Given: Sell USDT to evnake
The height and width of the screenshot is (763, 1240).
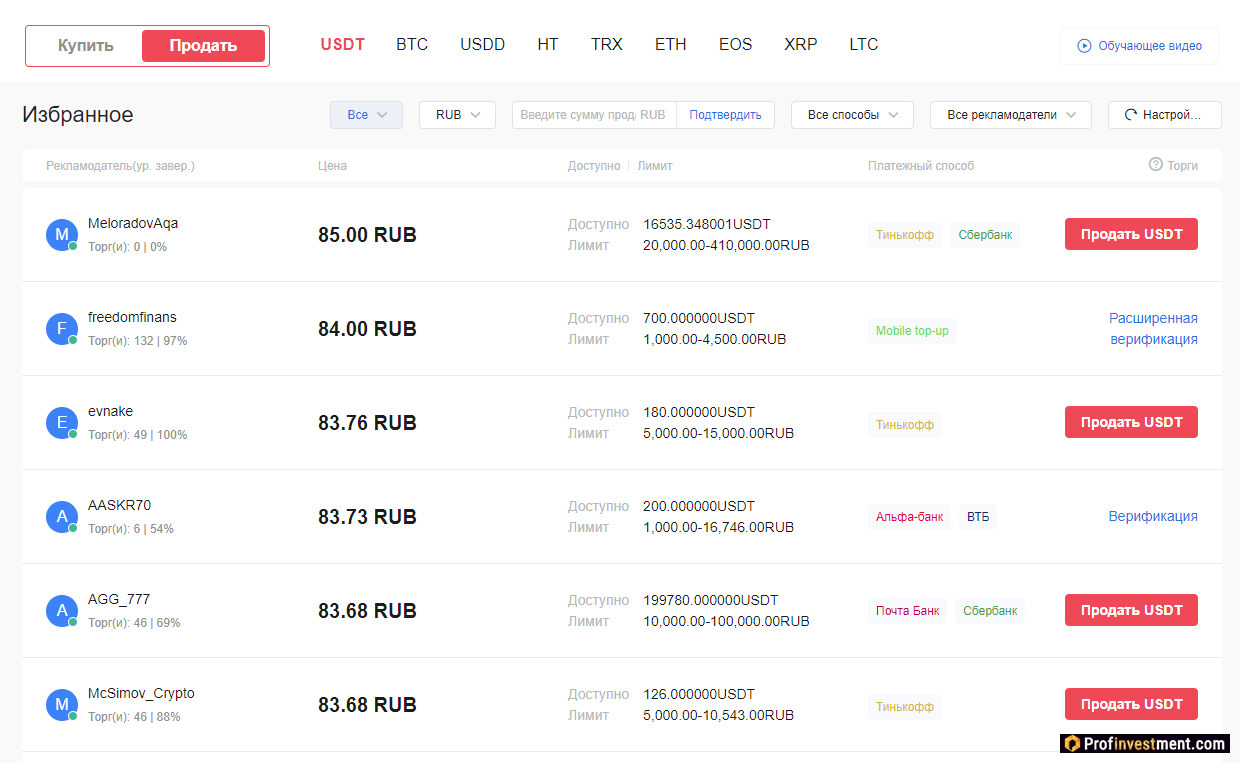Looking at the screenshot, I should [x=1131, y=422].
